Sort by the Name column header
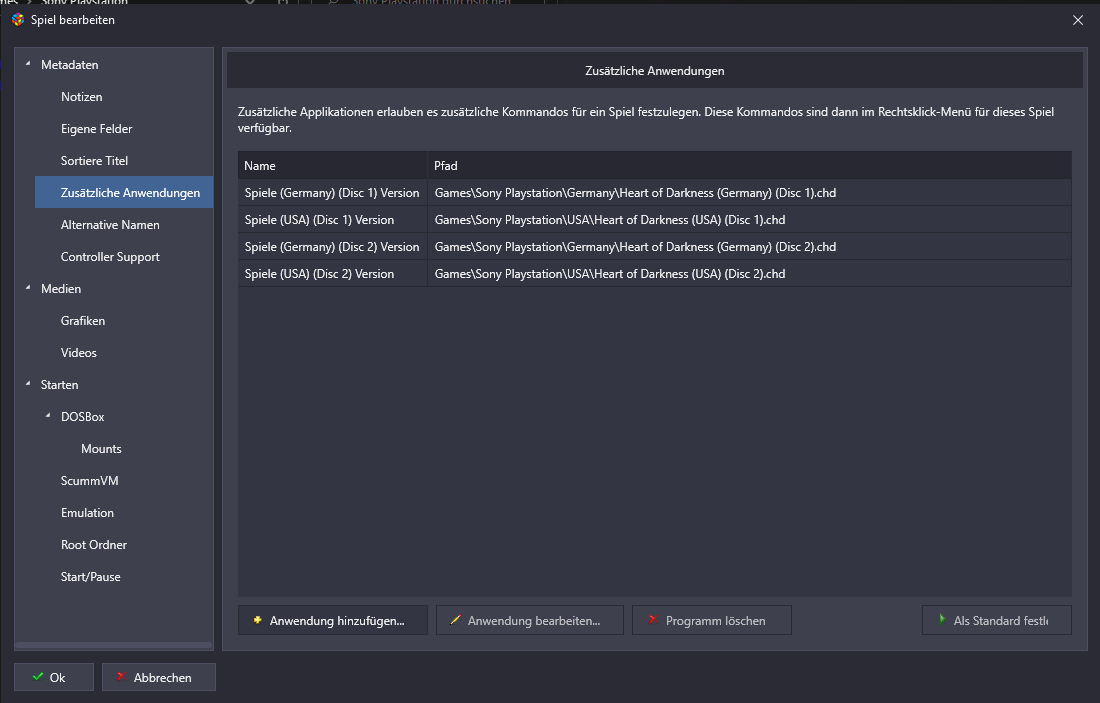The width and height of the screenshot is (1100, 703). 333,166
